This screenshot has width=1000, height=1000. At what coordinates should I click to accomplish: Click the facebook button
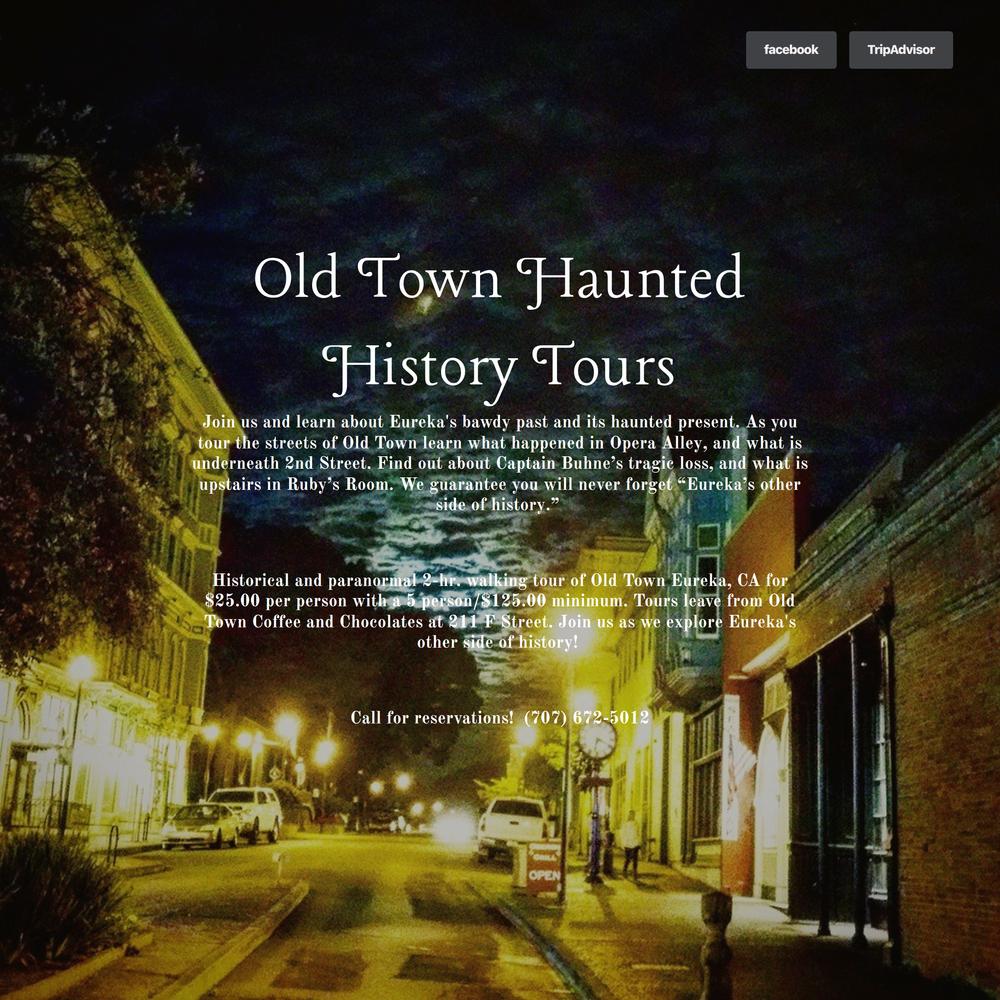pos(790,50)
